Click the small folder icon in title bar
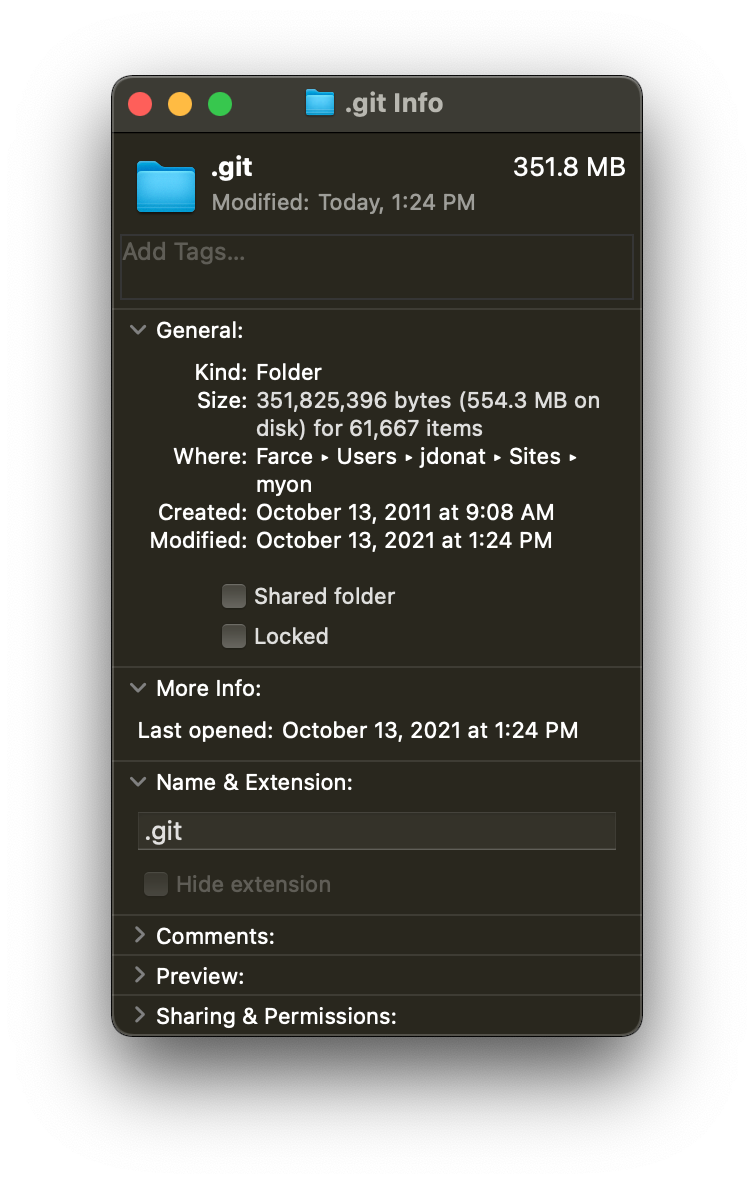 click(320, 103)
